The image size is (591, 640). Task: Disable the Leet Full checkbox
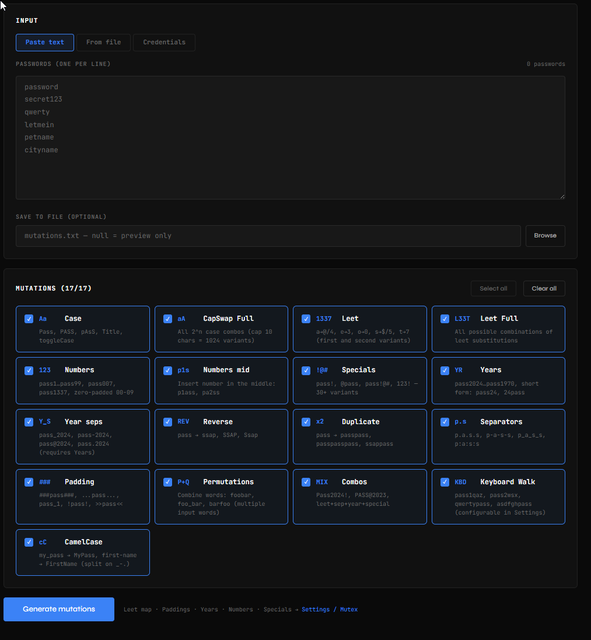click(444, 319)
